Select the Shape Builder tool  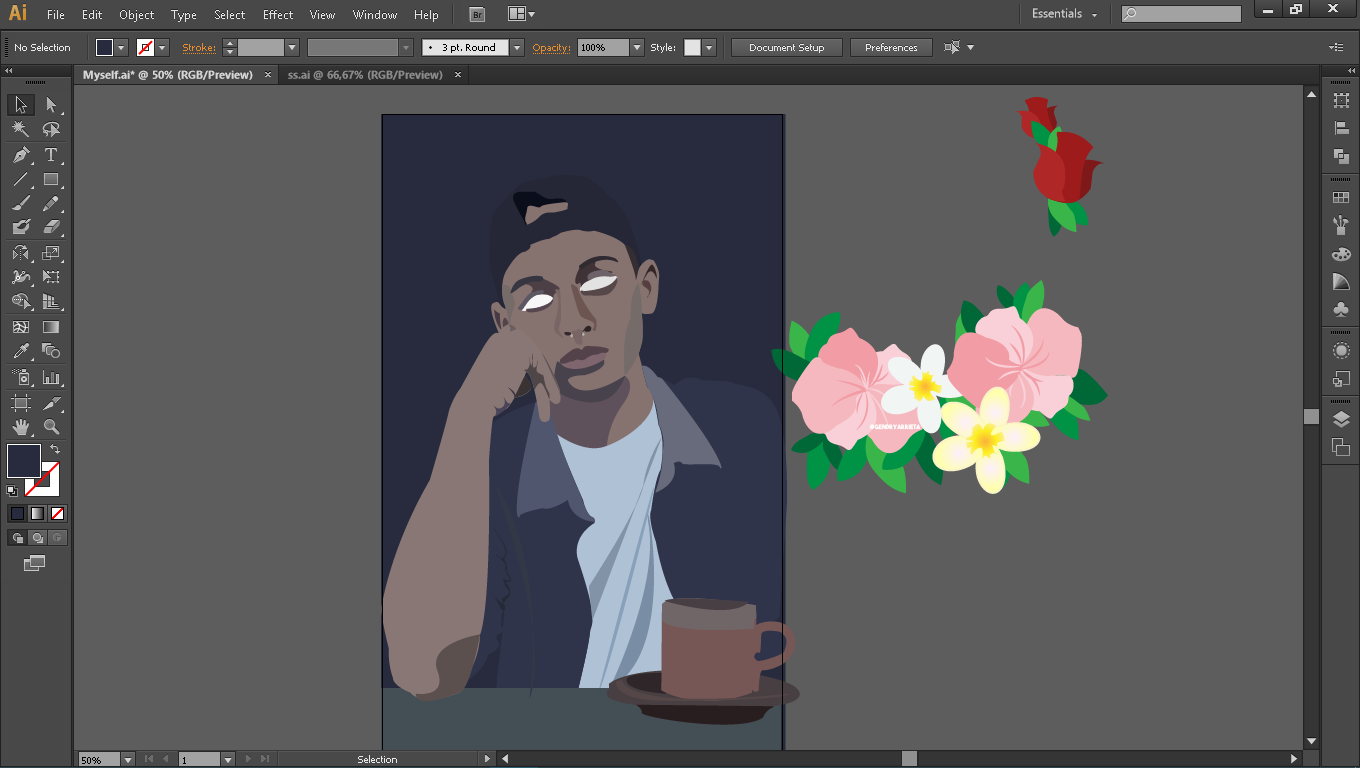[20, 301]
